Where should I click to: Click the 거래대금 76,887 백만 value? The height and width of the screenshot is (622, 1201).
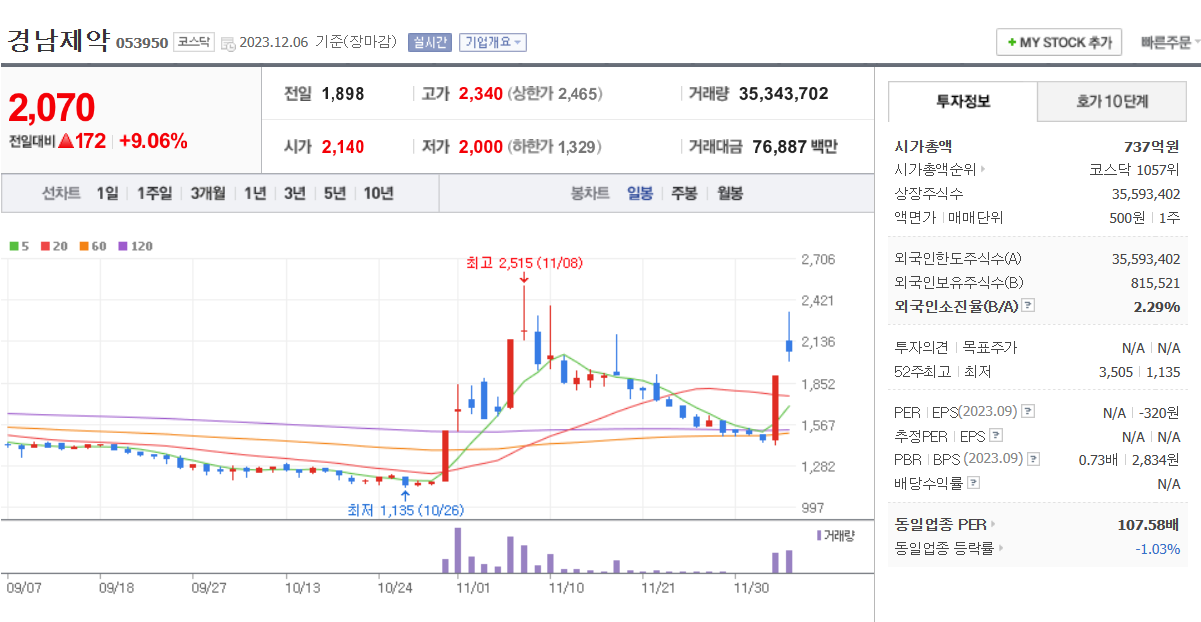pos(795,147)
